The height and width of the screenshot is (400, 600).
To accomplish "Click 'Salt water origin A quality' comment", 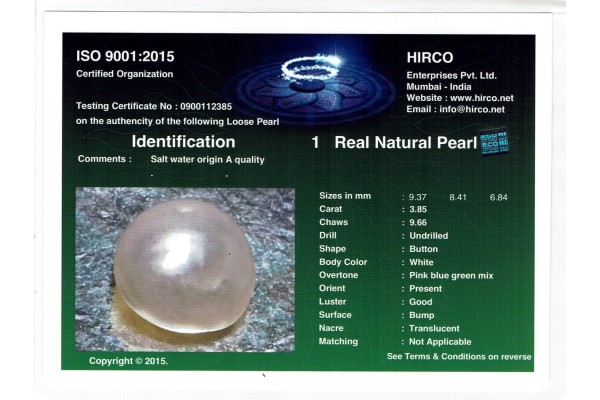I will pyautogui.click(x=207, y=160).
